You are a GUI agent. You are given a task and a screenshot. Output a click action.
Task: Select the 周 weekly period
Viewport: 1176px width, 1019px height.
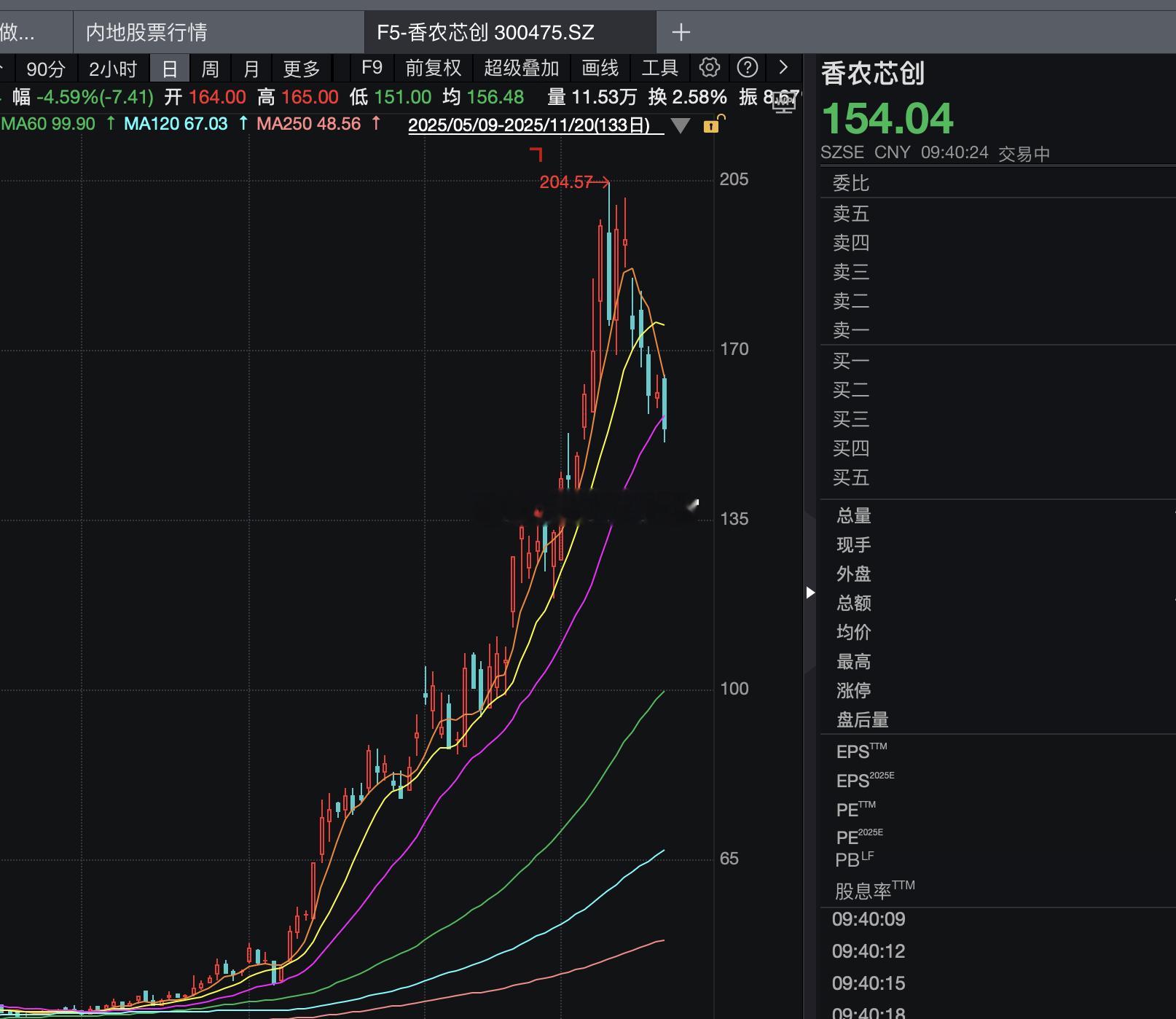click(210, 69)
